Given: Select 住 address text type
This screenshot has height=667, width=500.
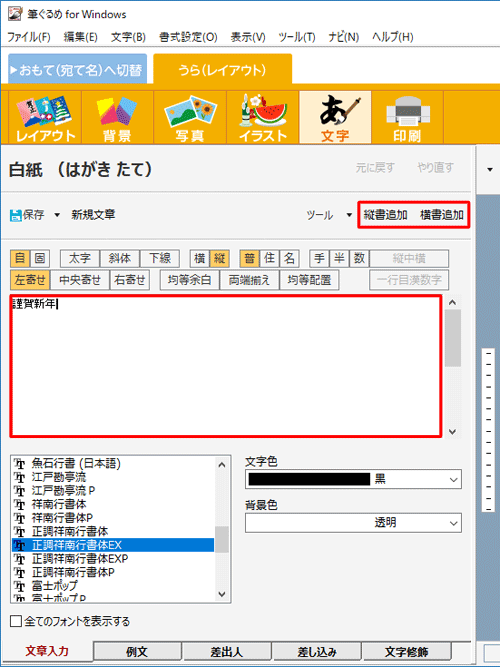Looking at the screenshot, I should pyautogui.click(x=269, y=258).
